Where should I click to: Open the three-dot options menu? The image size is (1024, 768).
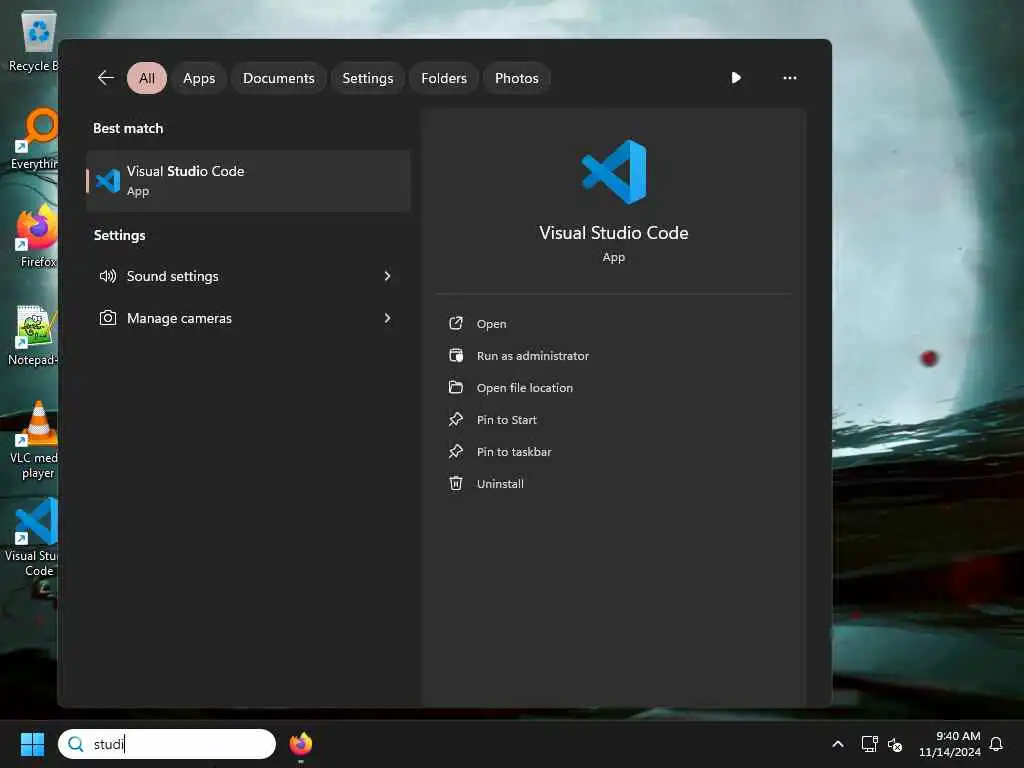click(x=790, y=78)
